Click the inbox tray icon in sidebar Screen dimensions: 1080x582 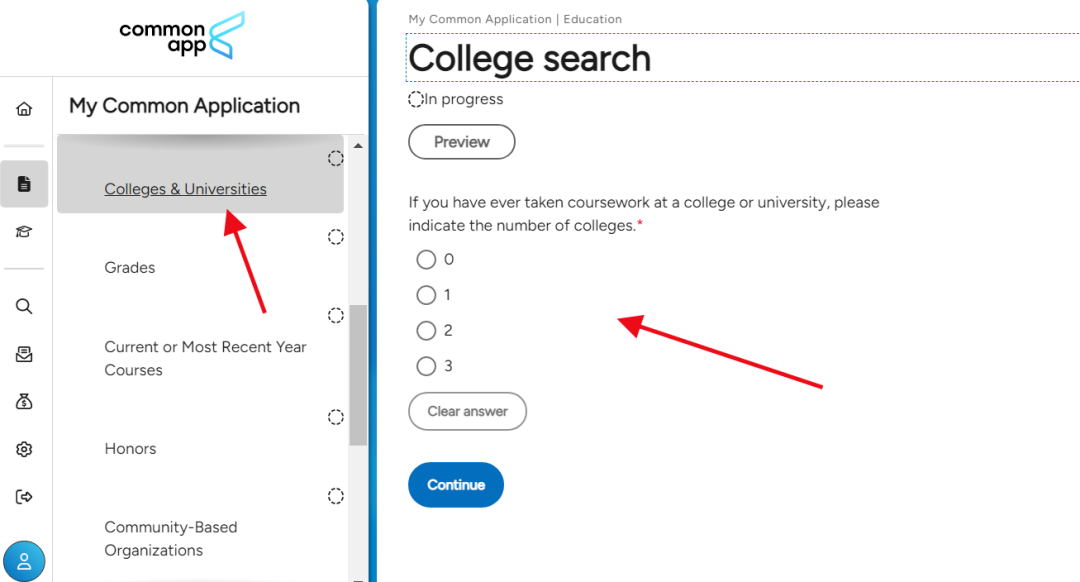point(24,354)
